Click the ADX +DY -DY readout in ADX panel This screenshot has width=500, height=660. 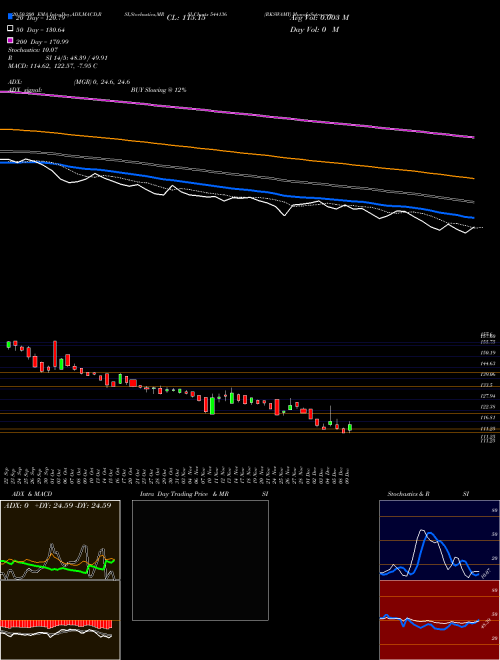pos(57,506)
